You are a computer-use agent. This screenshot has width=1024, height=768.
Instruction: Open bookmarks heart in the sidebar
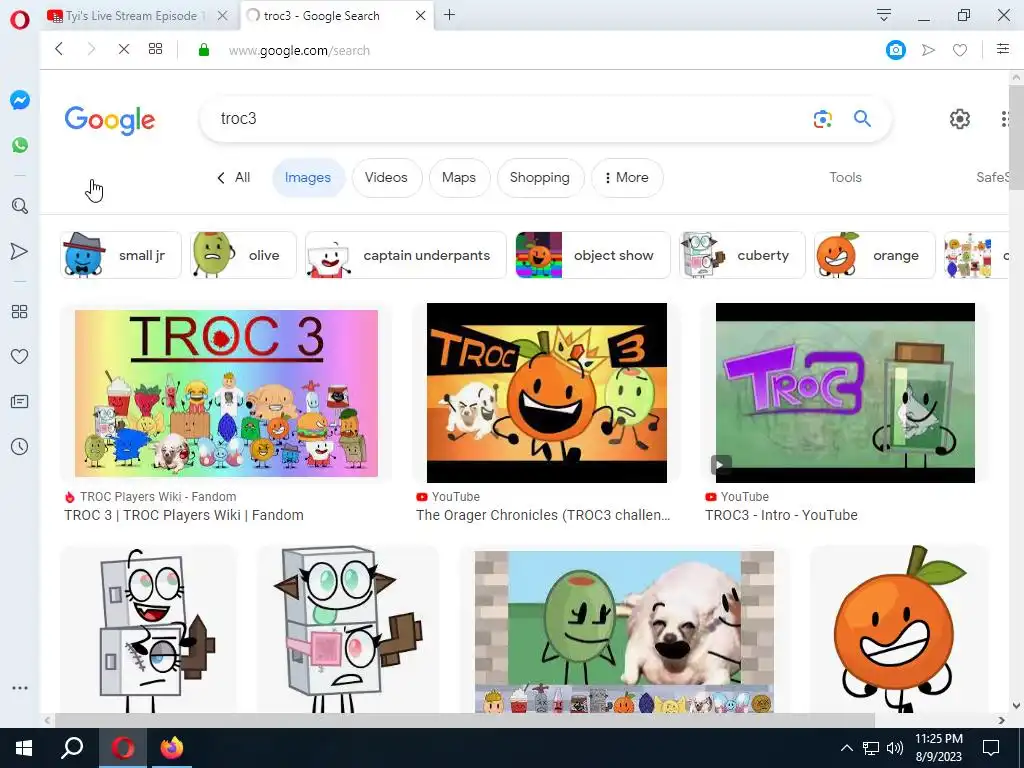[20, 357]
